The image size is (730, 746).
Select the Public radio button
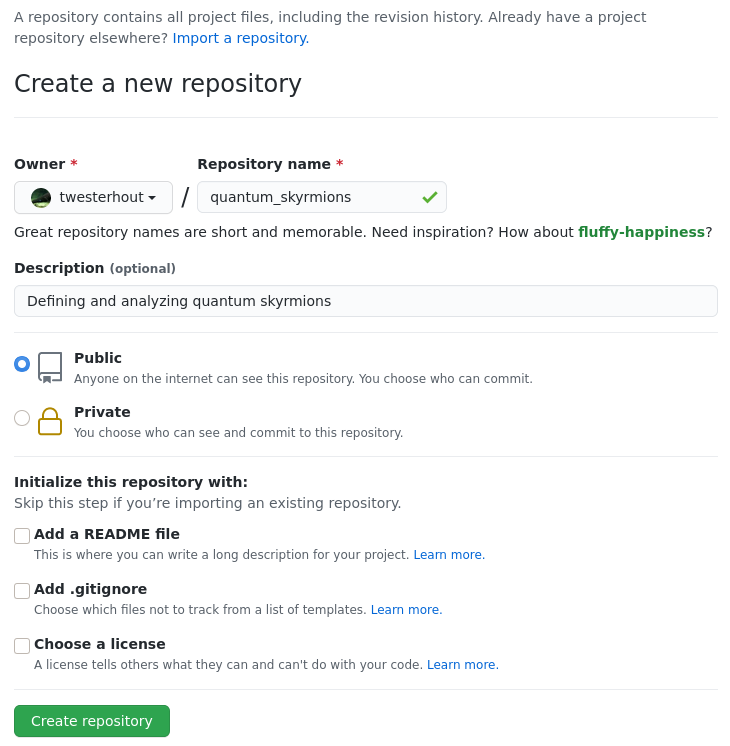click(x=22, y=364)
